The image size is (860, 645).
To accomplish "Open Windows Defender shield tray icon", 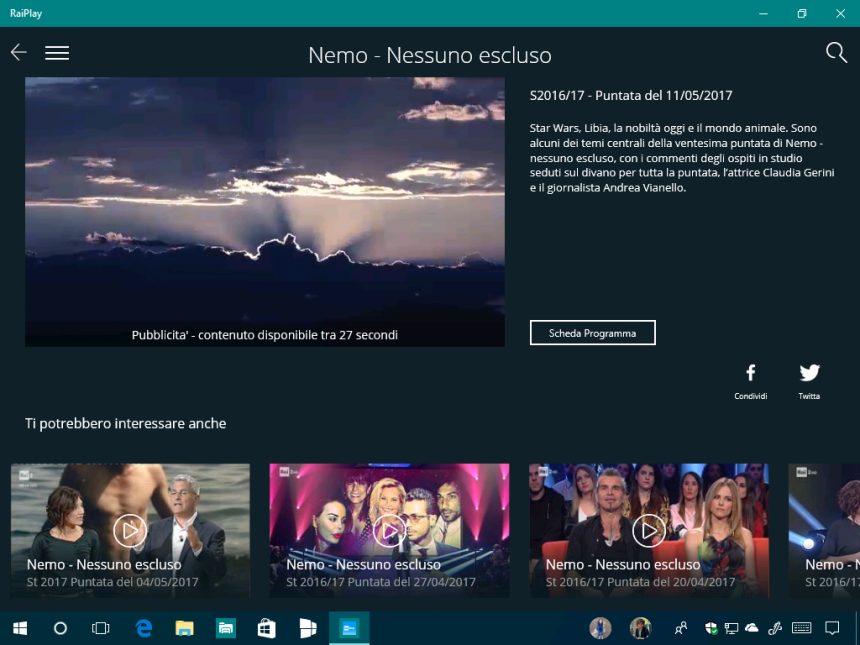I will [711, 628].
